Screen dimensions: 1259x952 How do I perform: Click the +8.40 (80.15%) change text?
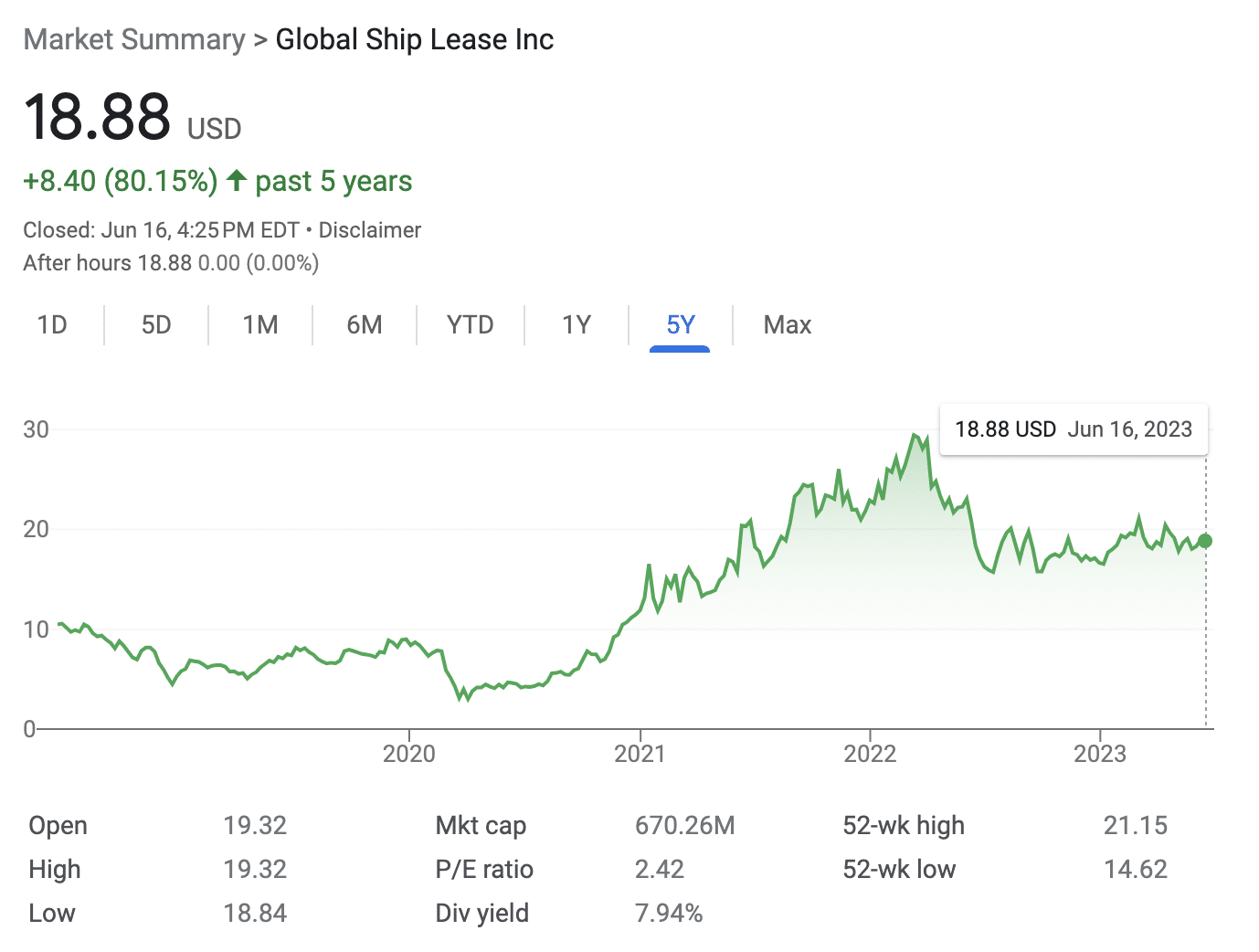tap(121, 181)
